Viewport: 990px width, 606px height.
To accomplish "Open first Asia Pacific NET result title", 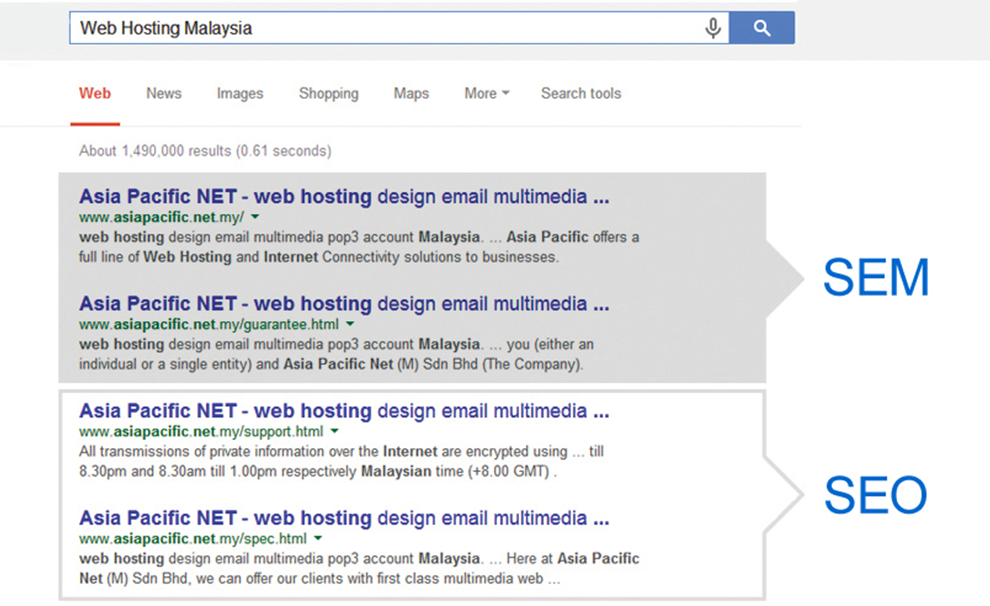I will [x=343, y=196].
